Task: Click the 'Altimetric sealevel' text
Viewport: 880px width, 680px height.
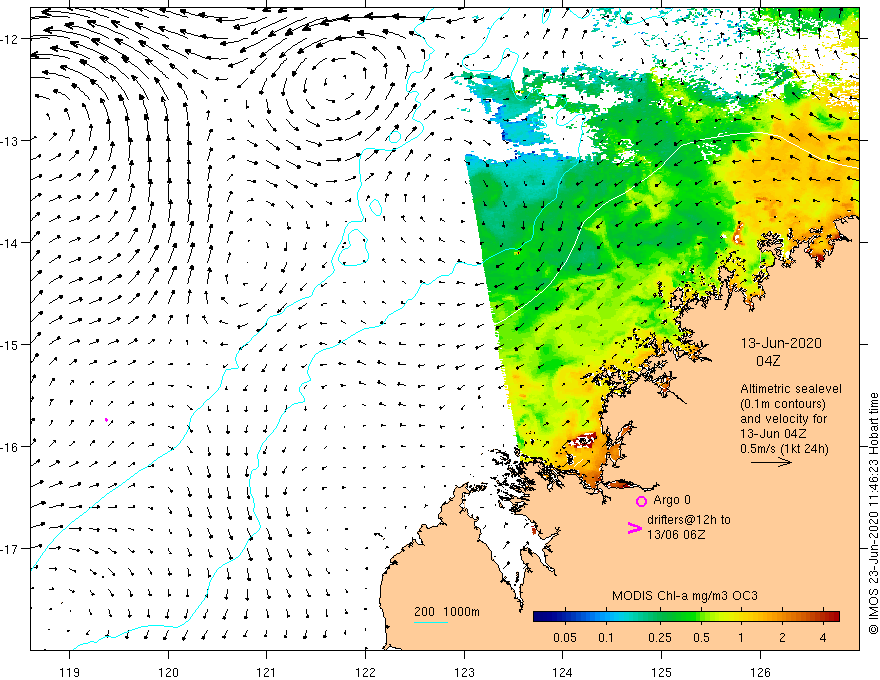Action: pos(791,389)
